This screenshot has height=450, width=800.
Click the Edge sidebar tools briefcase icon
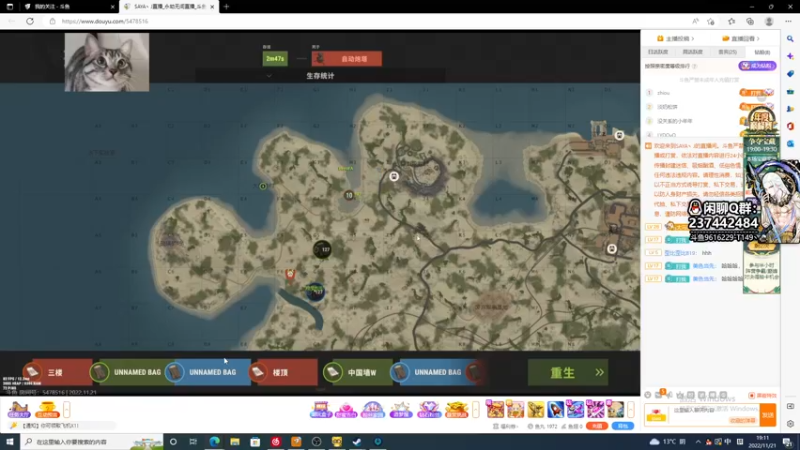click(790, 91)
